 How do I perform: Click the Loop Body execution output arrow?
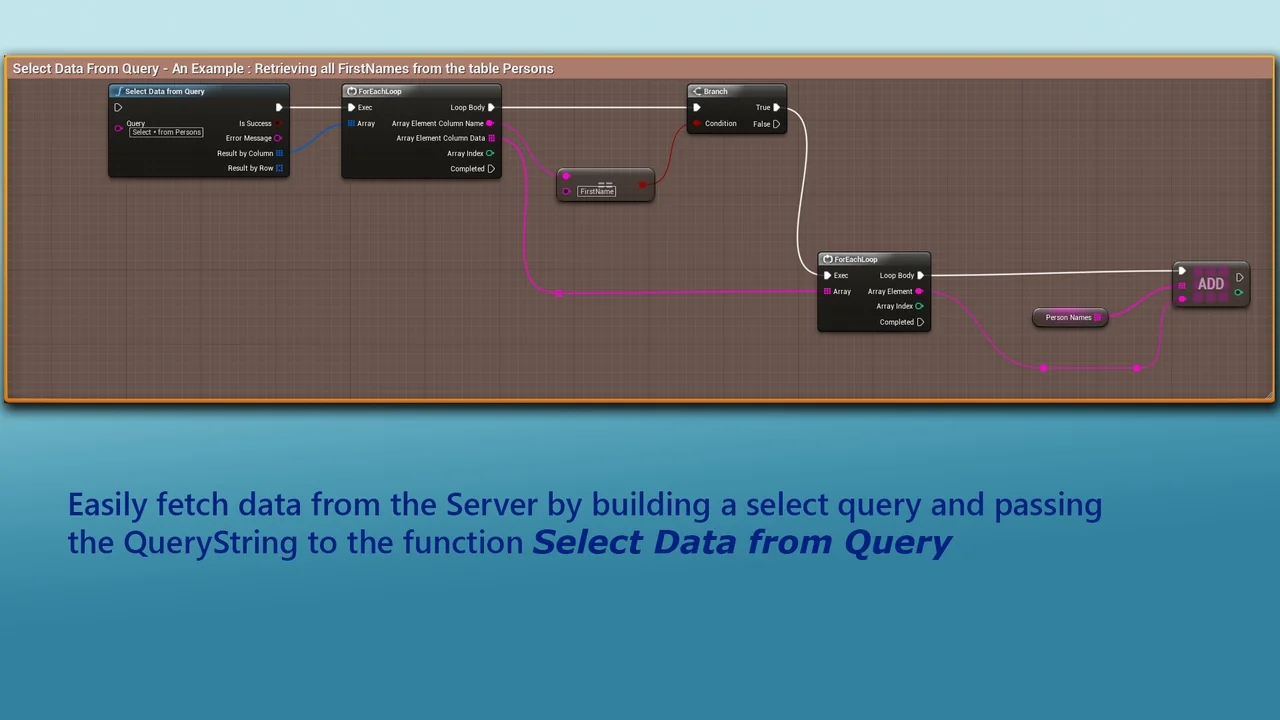pos(490,107)
